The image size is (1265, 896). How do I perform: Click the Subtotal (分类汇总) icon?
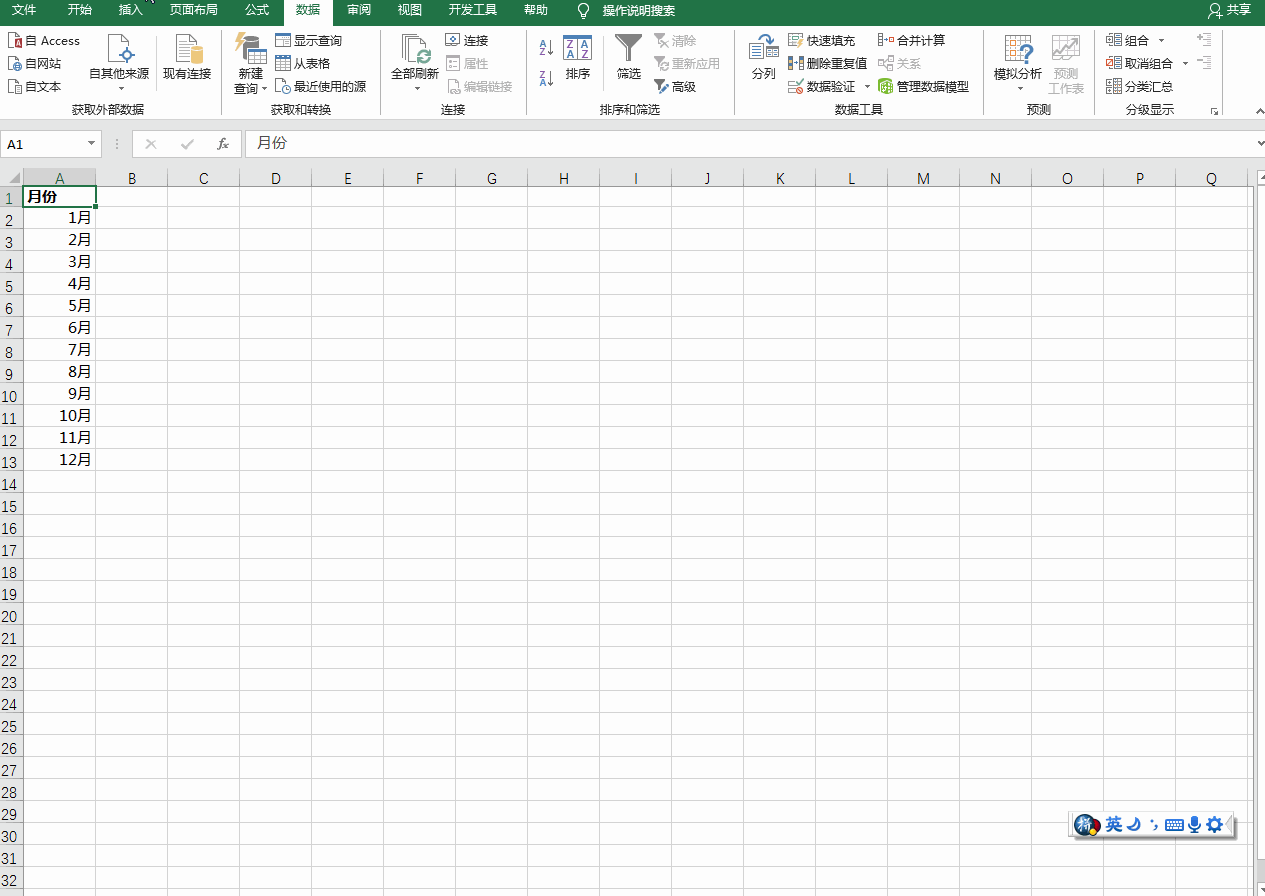(1114, 86)
